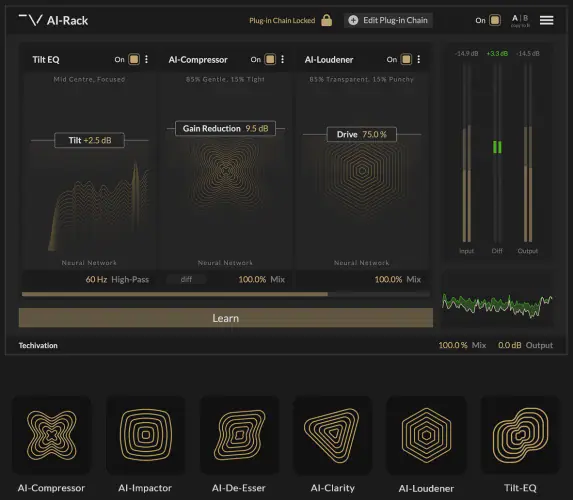The width and height of the screenshot is (573, 500).
Task: Click the Learn button
Action: click(226, 318)
